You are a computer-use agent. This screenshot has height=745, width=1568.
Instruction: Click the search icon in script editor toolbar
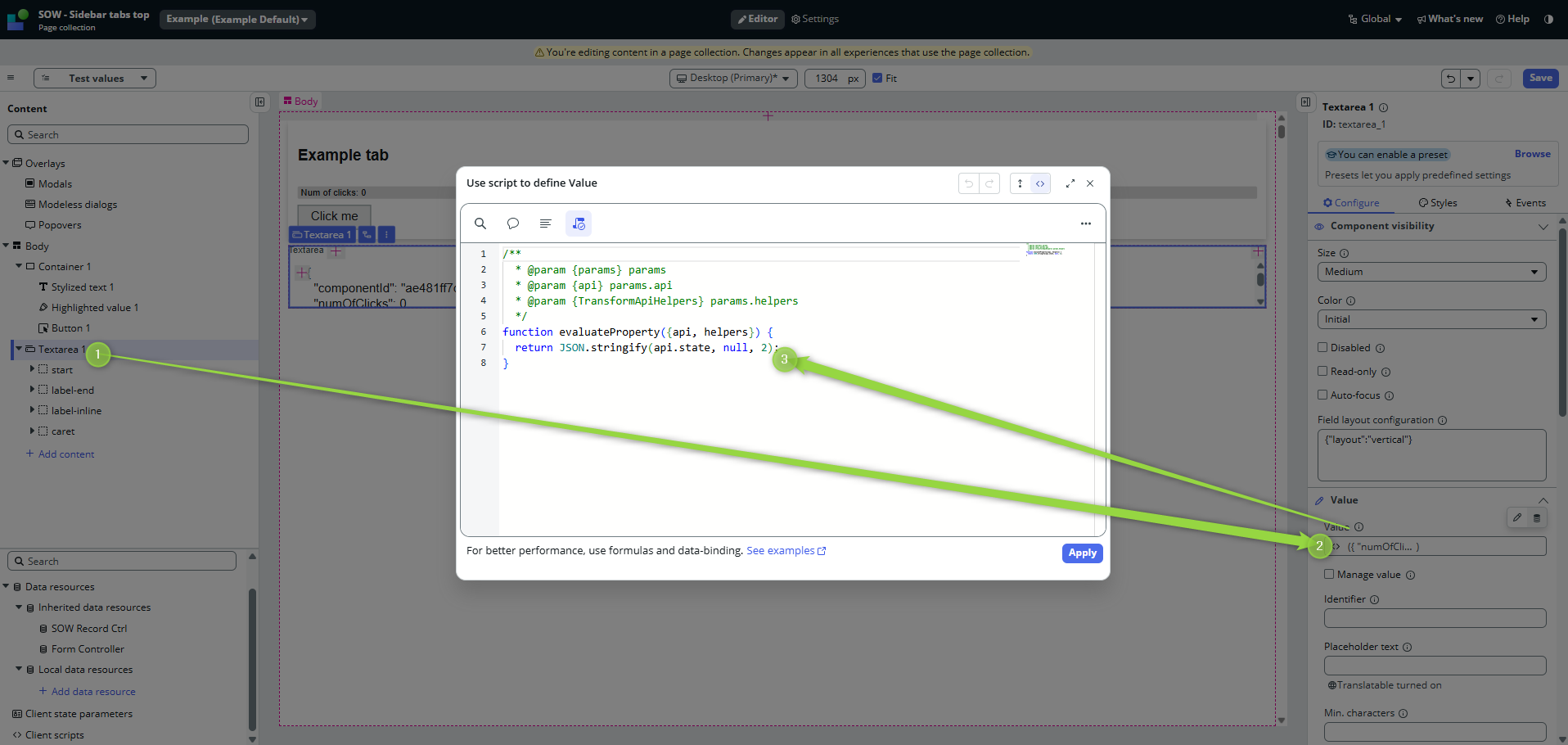pyautogui.click(x=480, y=223)
